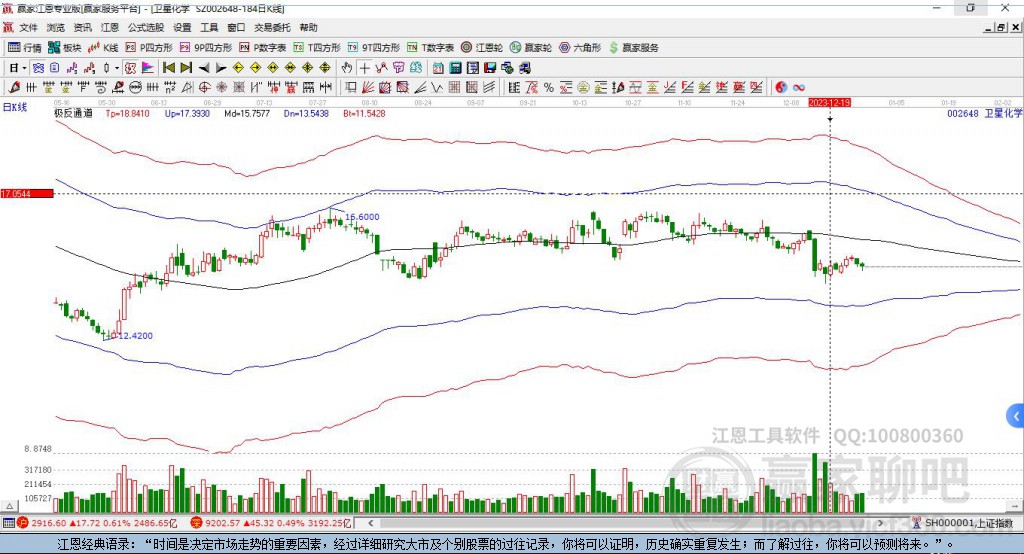
Task: Select the Gann fan lines tool
Action: 368,87
